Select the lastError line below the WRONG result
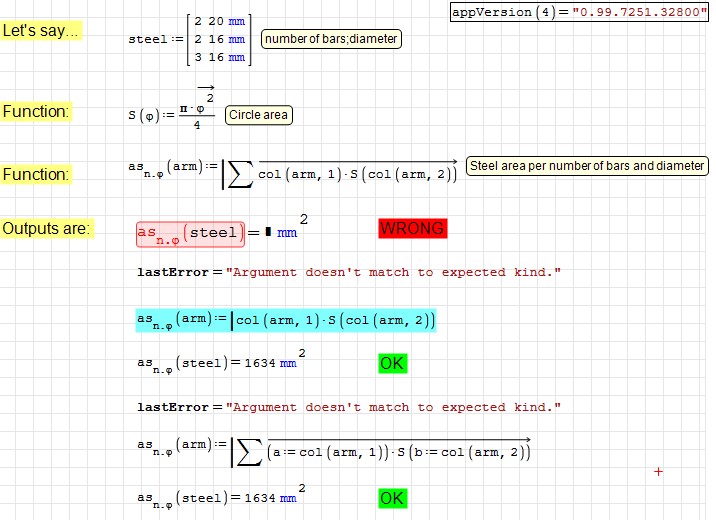The image size is (716, 520). point(349,272)
